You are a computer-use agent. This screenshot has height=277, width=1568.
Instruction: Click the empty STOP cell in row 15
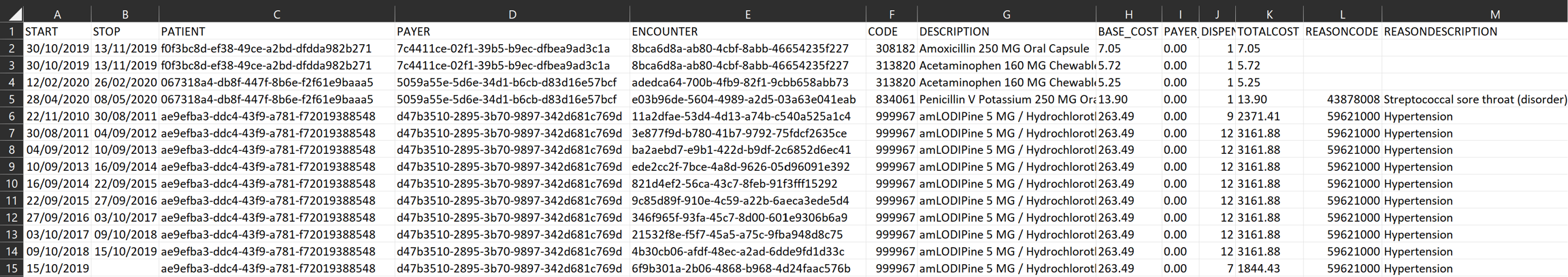pos(125,268)
